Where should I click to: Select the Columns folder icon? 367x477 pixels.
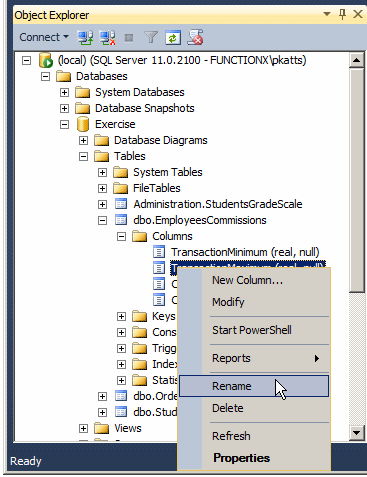pos(139,236)
